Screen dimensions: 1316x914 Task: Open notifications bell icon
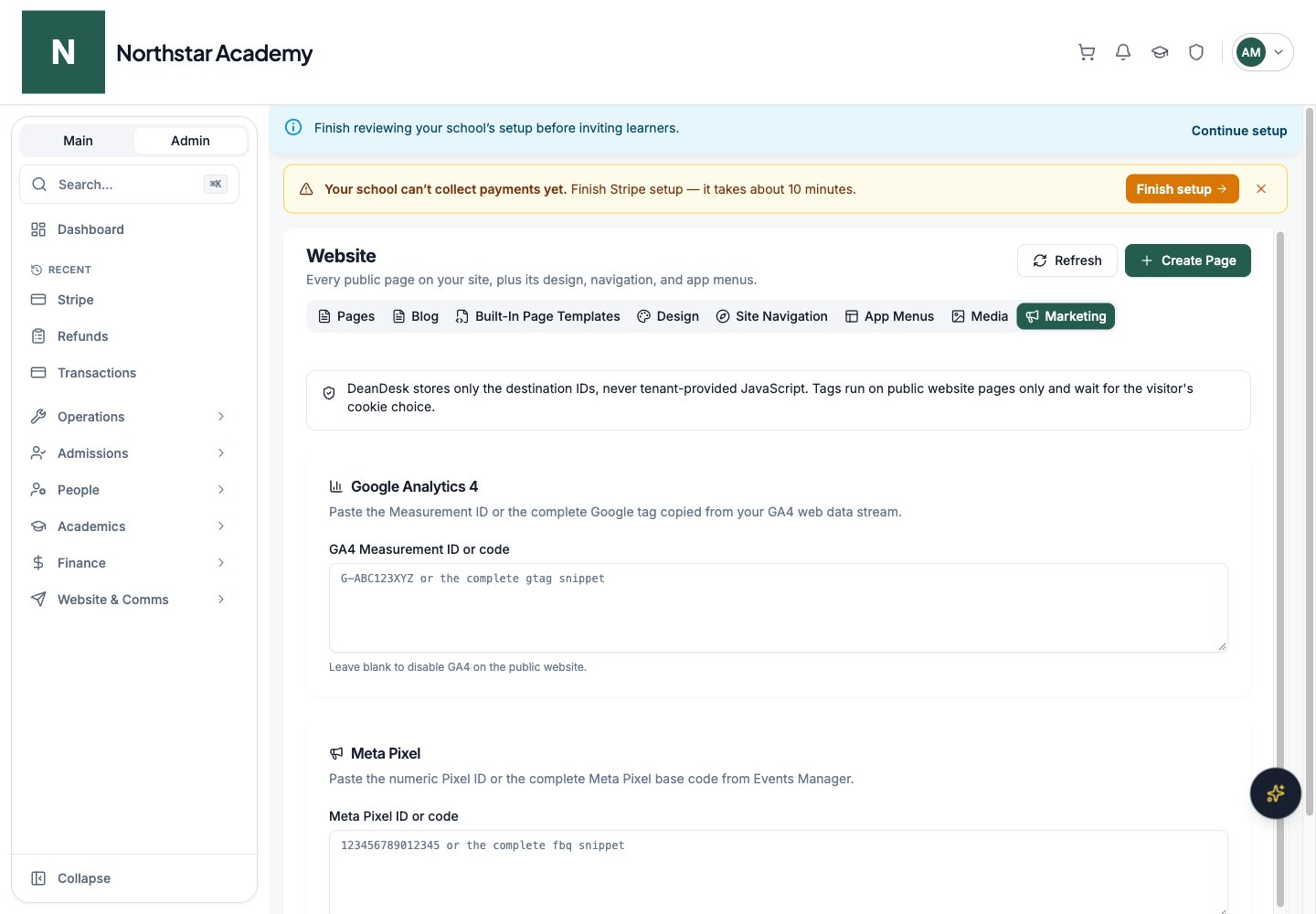(1123, 52)
